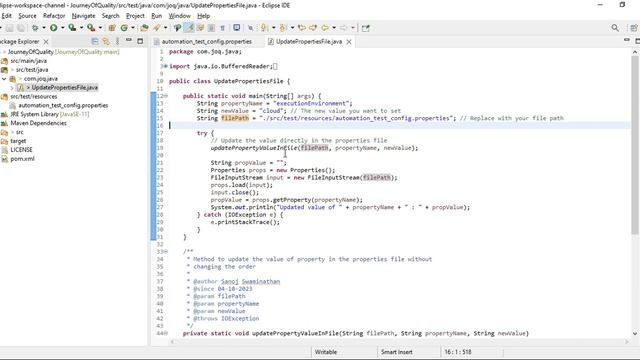Screen dimensions: 640x360
Task: Collapse the Javadoc comment at line 33
Action: [x=165, y=251]
